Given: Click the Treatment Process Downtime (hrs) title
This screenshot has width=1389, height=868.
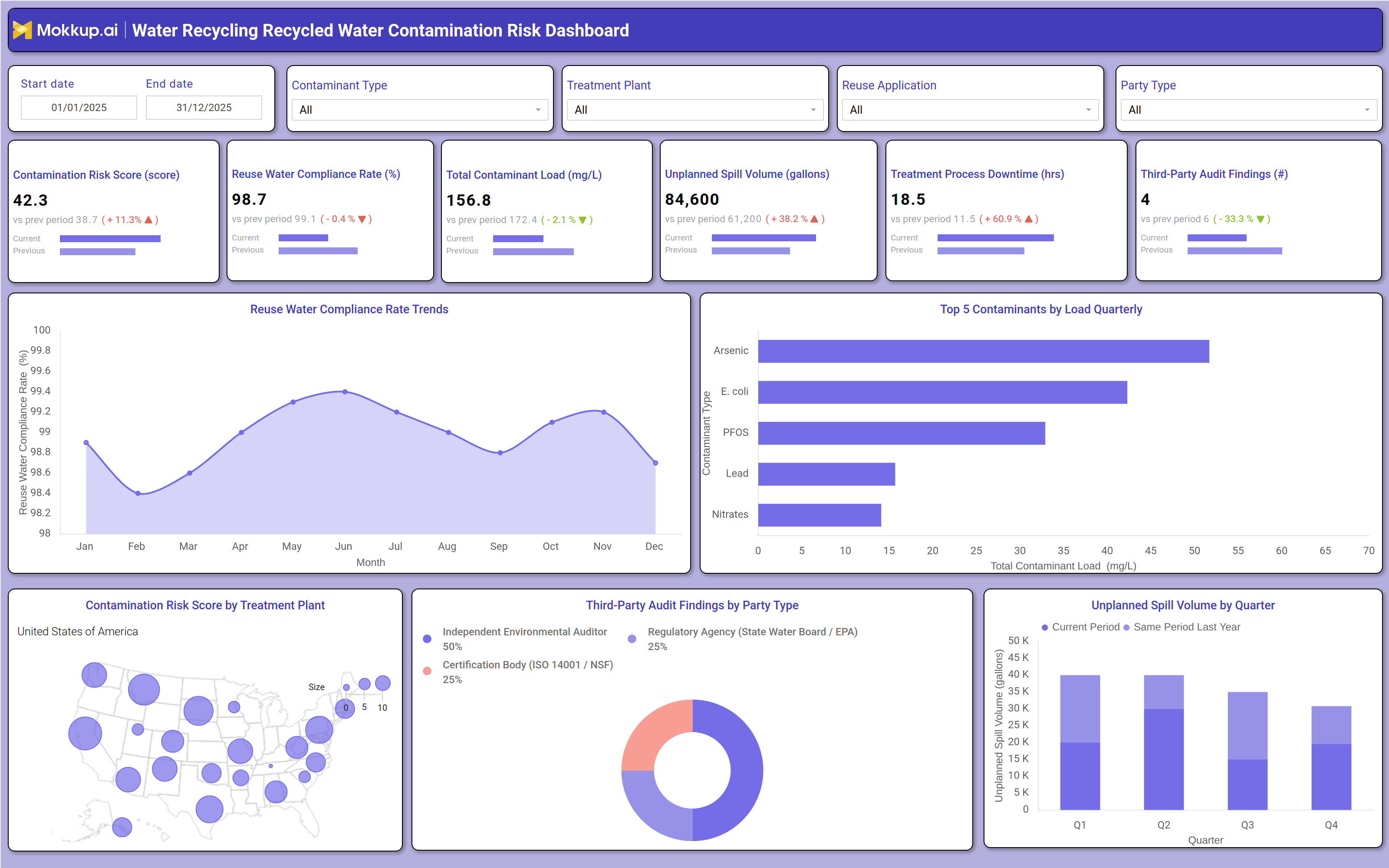Looking at the screenshot, I should click(x=977, y=174).
